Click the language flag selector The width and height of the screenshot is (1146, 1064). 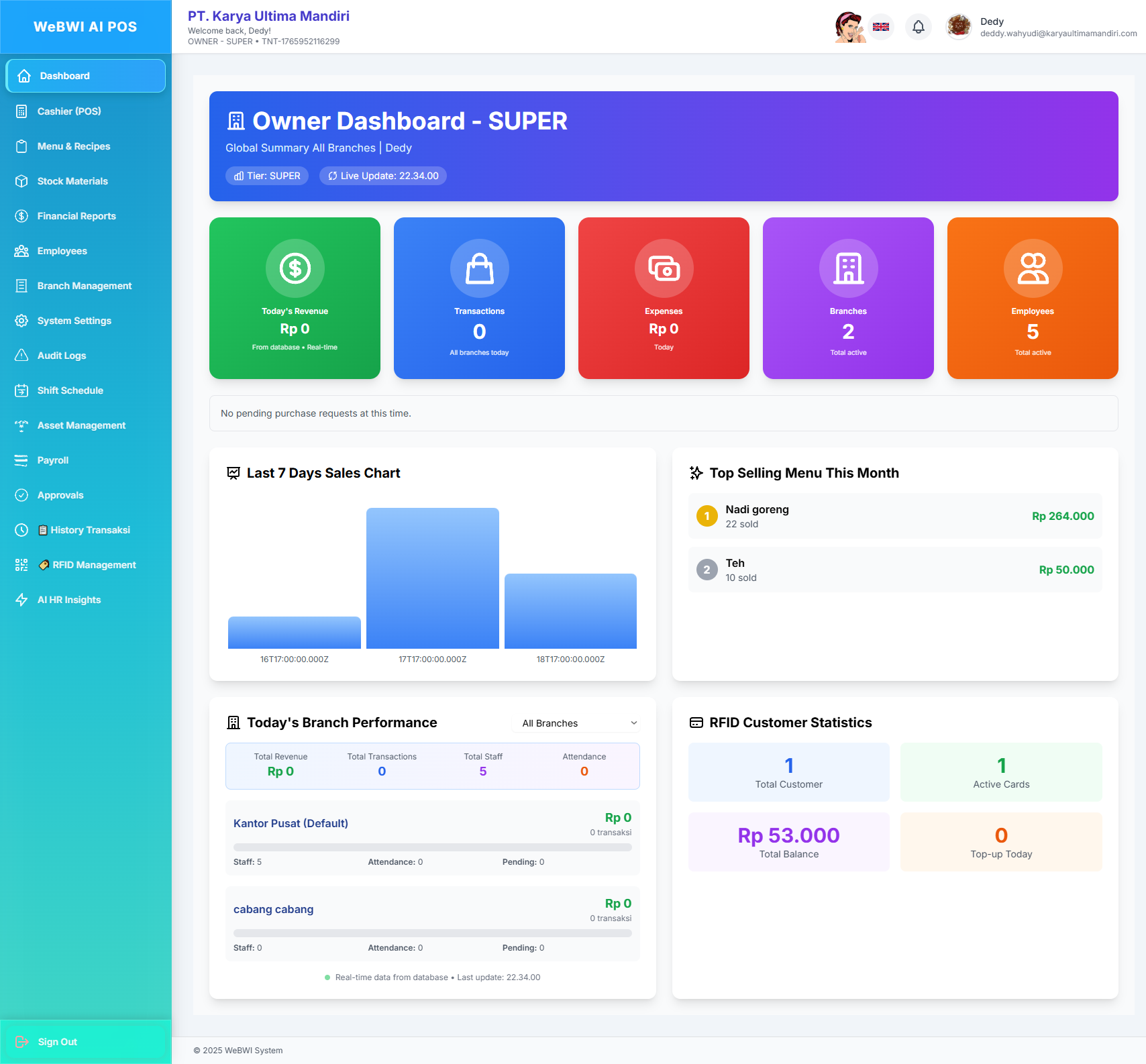[881, 27]
